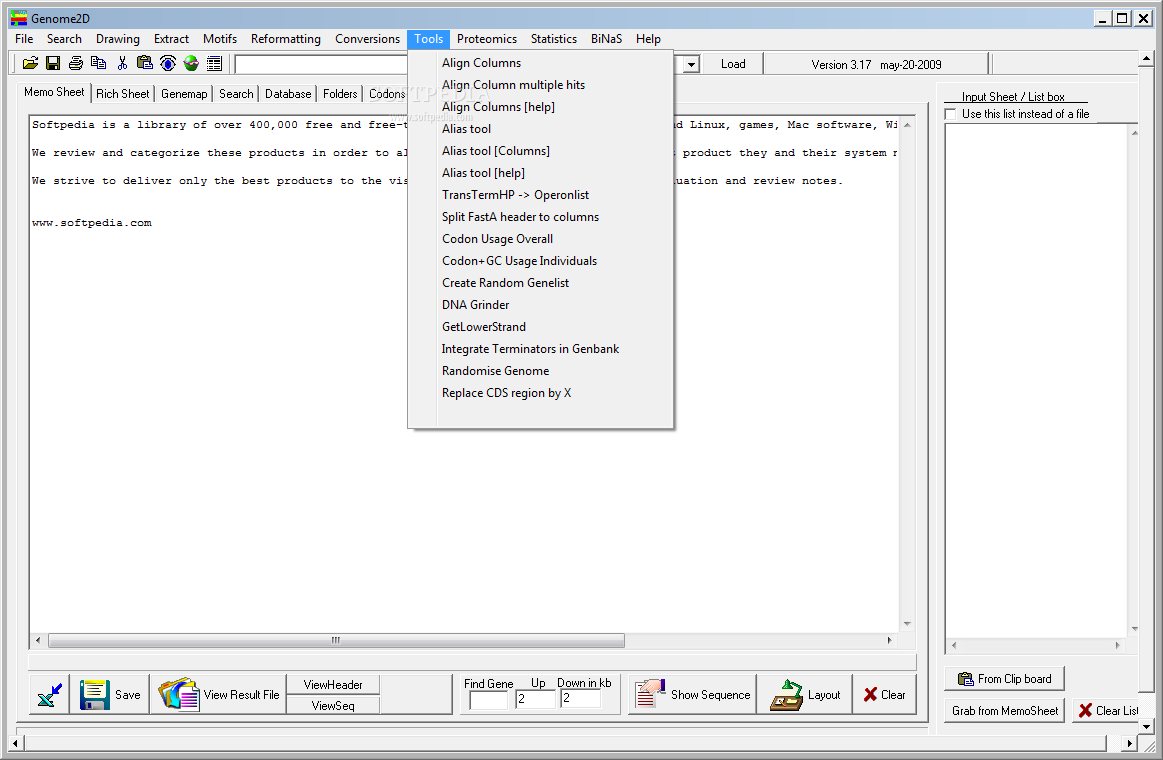The width and height of the screenshot is (1163, 760).
Task: Choose Split FastA header to columns
Action: click(541, 217)
